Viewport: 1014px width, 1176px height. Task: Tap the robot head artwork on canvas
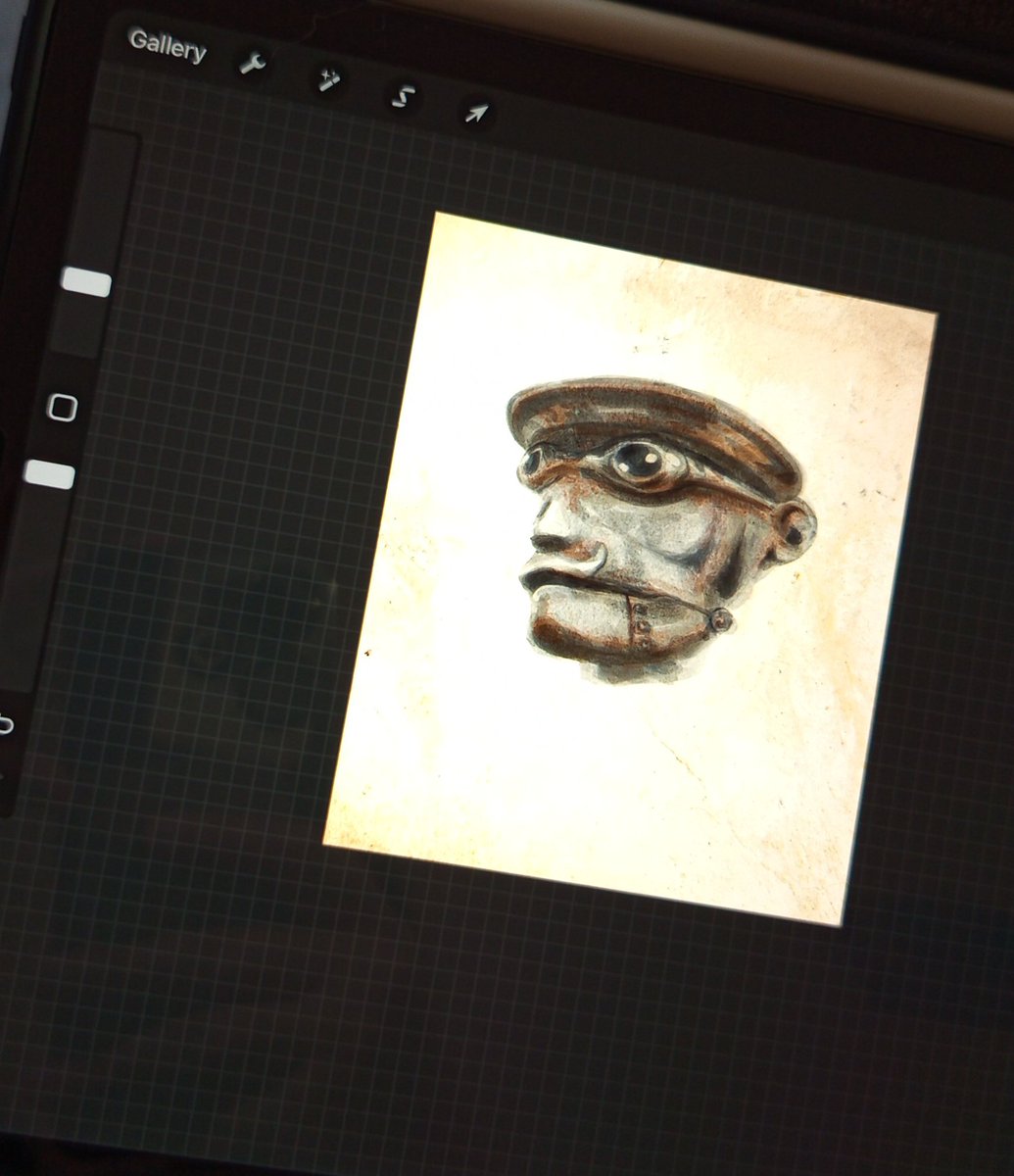[x=662, y=530]
